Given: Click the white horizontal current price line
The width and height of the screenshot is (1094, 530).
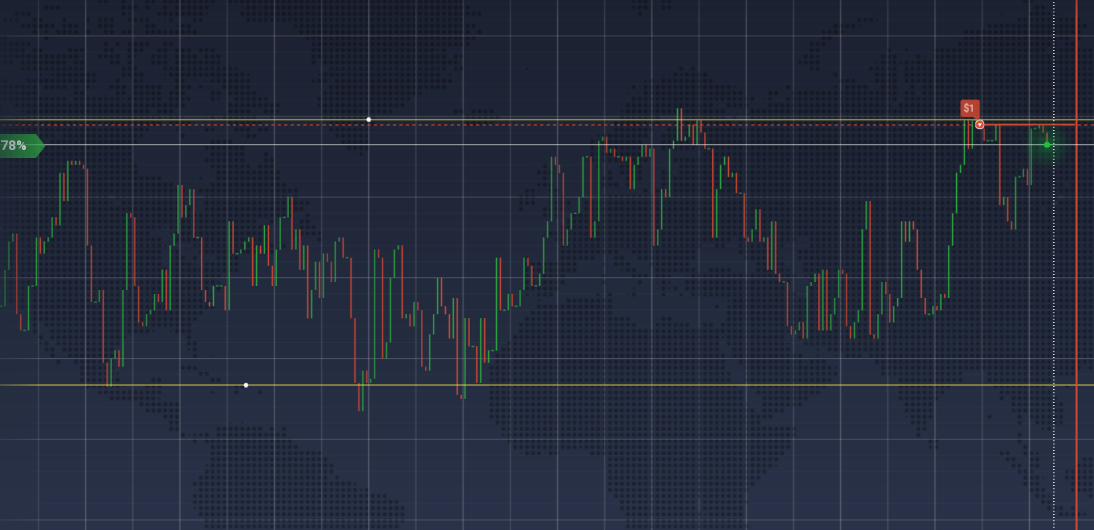Looking at the screenshot, I should [x=300, y=144].
